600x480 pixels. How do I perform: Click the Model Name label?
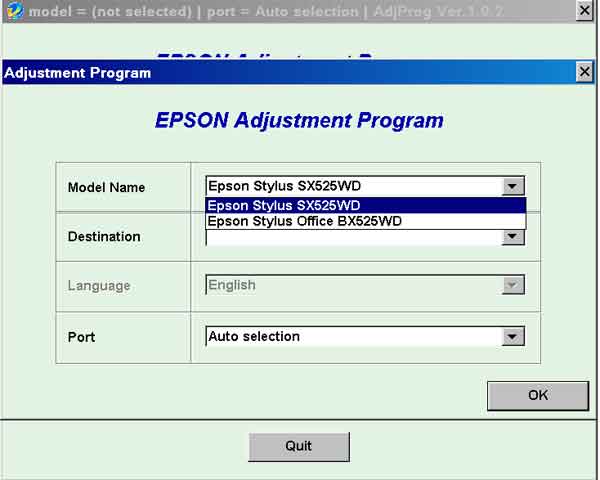106,188
